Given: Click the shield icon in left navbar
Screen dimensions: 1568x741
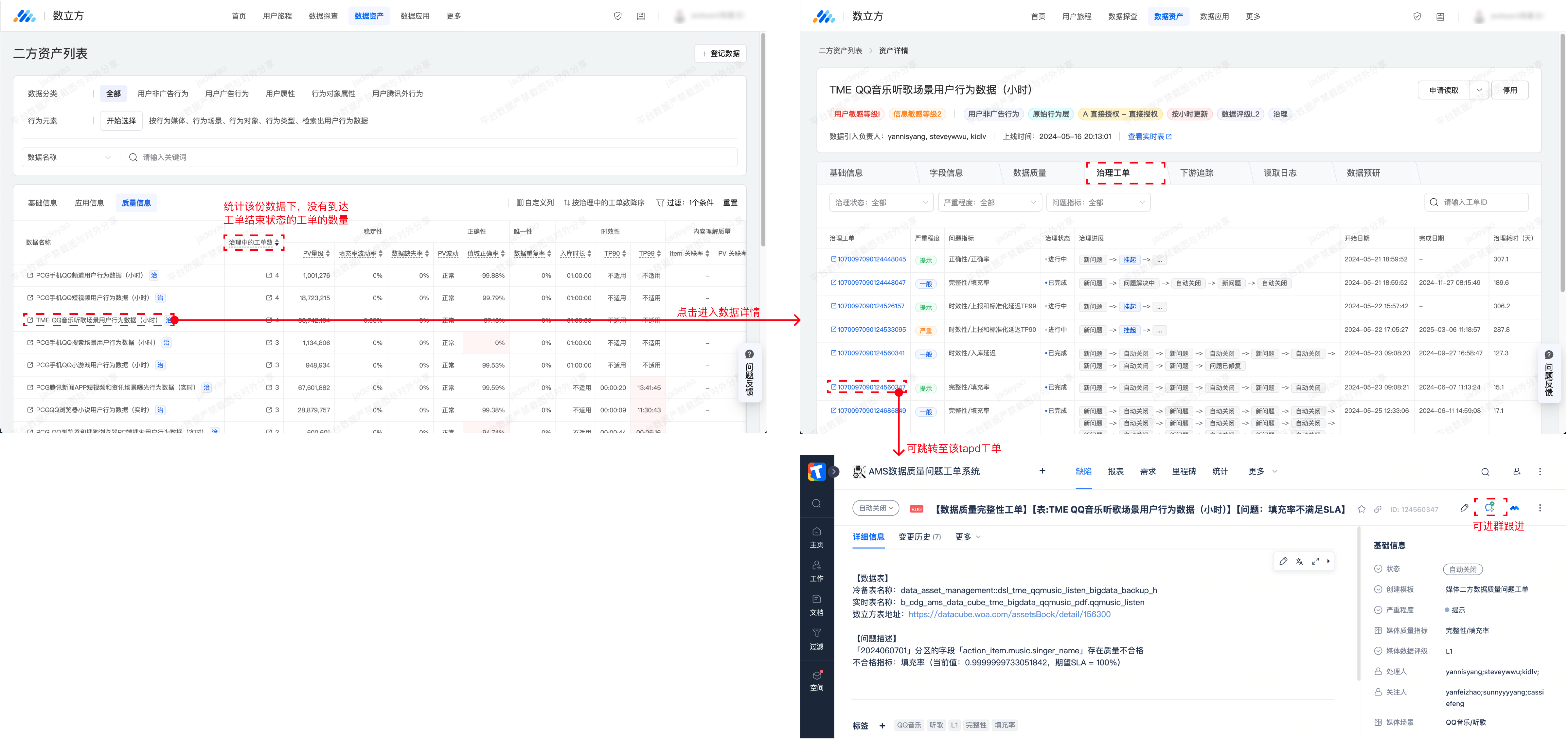Looking at the screenshot, I should click(x=617, y=16).
